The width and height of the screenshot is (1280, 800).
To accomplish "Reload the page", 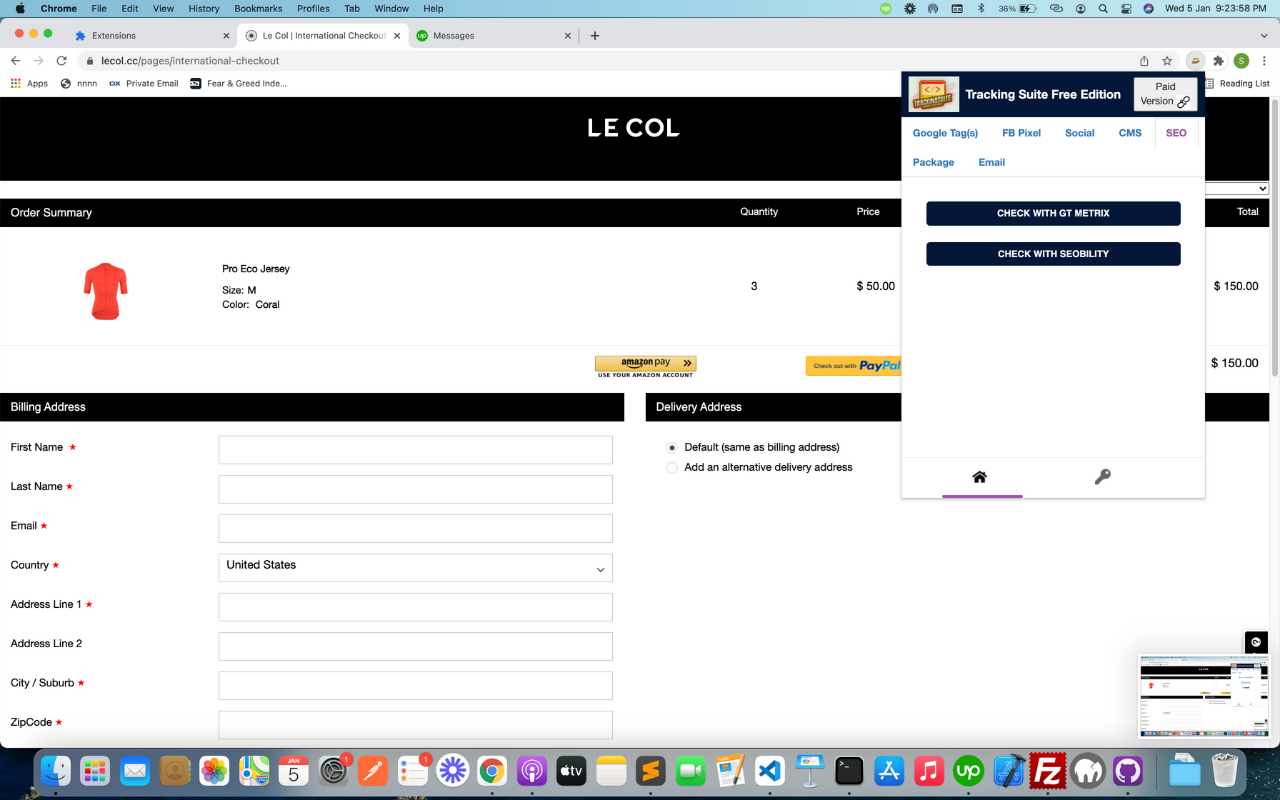I will 61,61.
